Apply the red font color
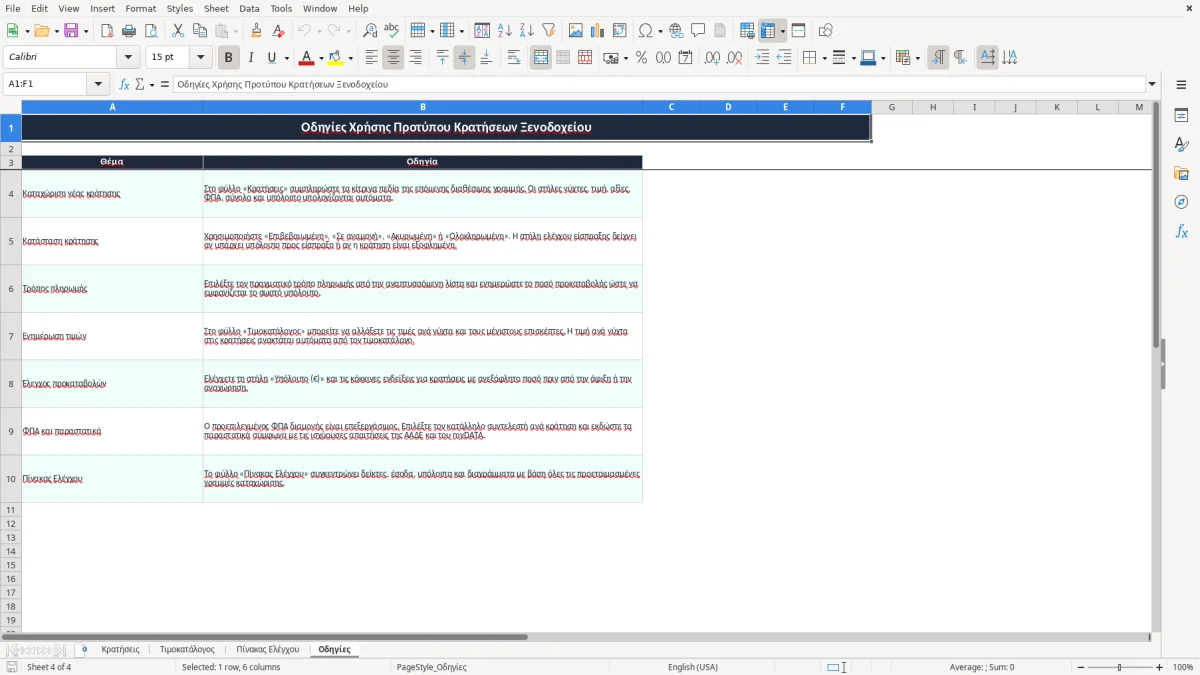1200x675 pixels. 306,58
